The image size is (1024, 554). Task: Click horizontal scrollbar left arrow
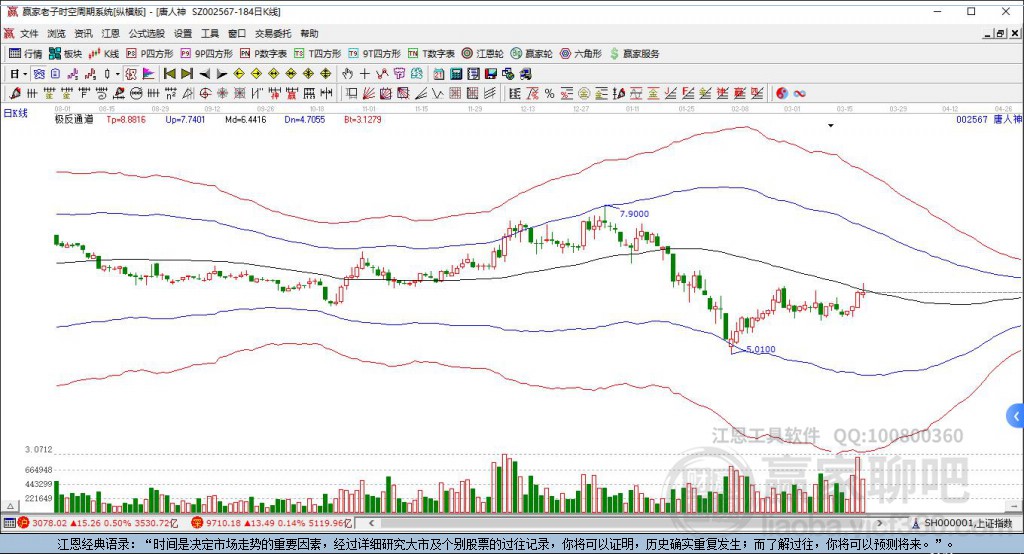372,523
